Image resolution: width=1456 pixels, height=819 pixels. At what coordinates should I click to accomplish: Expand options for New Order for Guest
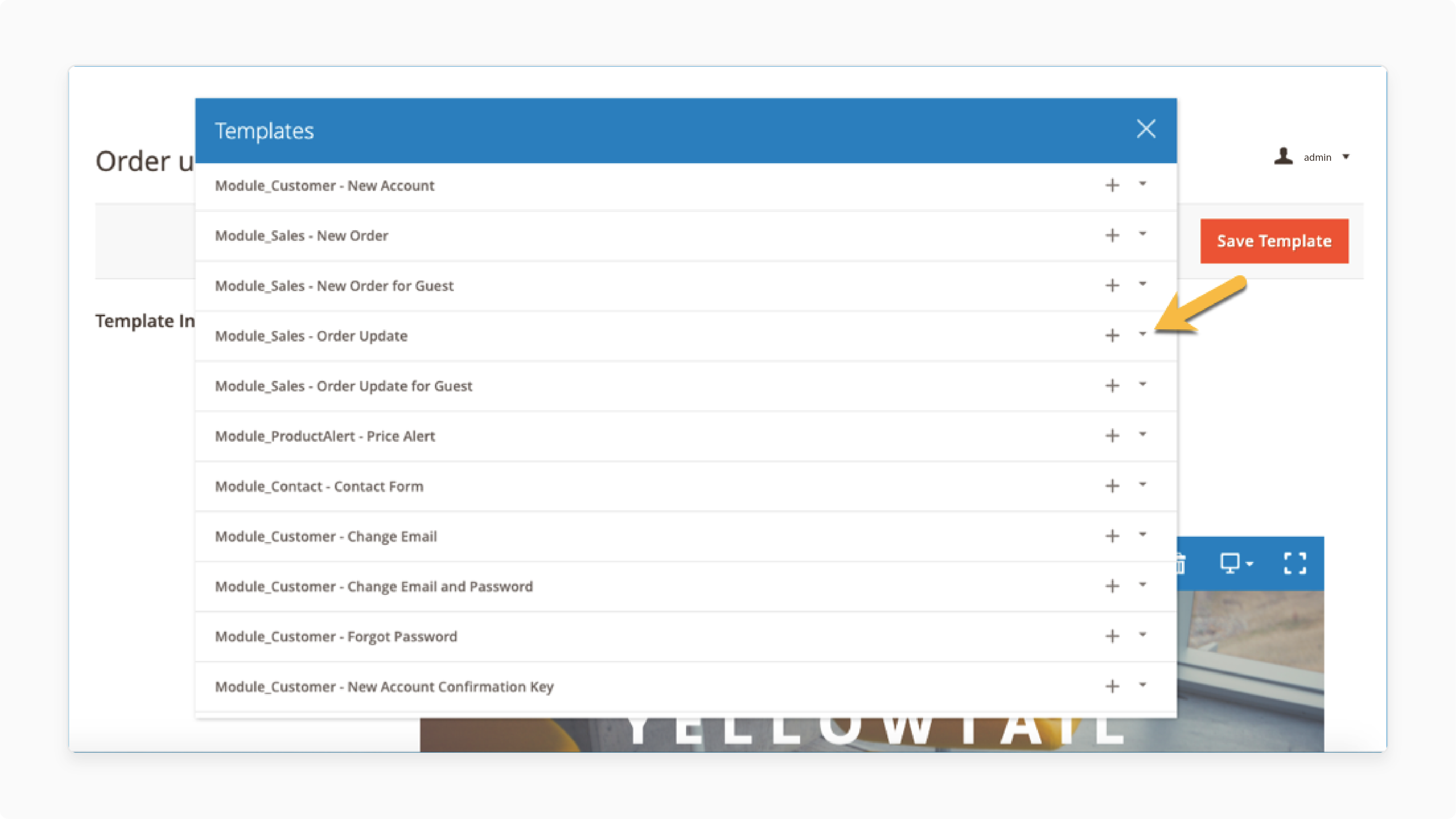tap(1142, 283)
